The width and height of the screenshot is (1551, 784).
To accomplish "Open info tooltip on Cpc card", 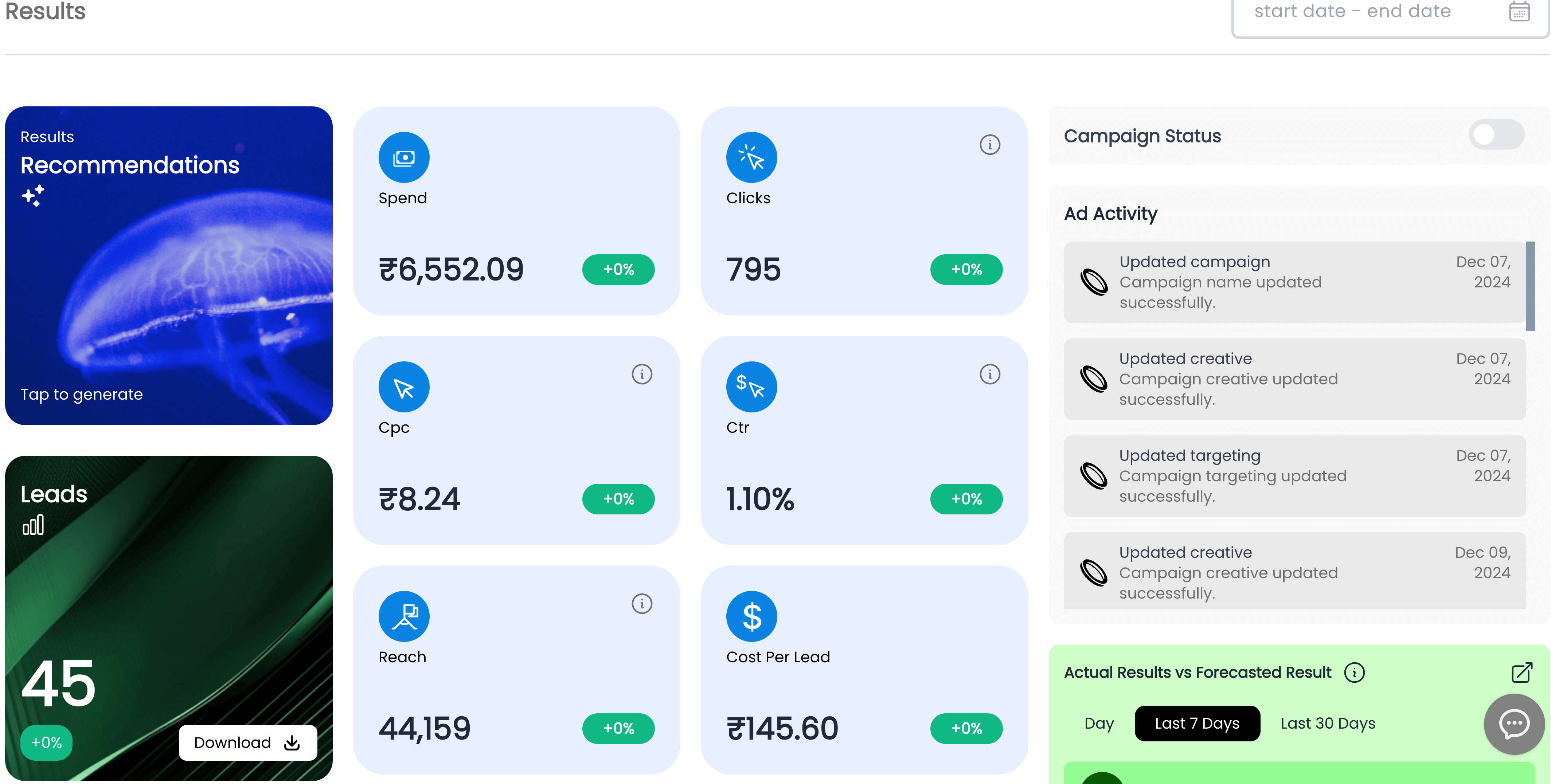I will click(x=641, y=374).
